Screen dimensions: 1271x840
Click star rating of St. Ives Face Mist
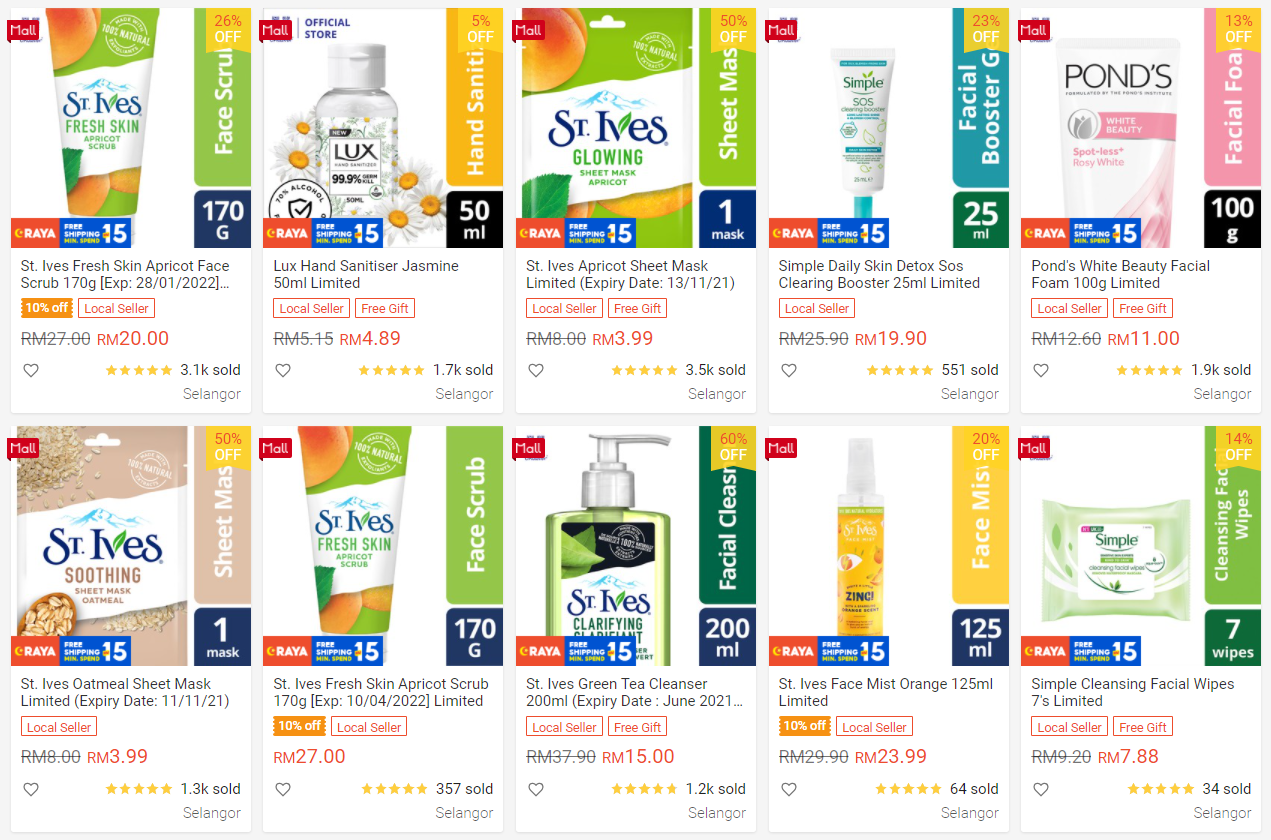coord(908,789)
